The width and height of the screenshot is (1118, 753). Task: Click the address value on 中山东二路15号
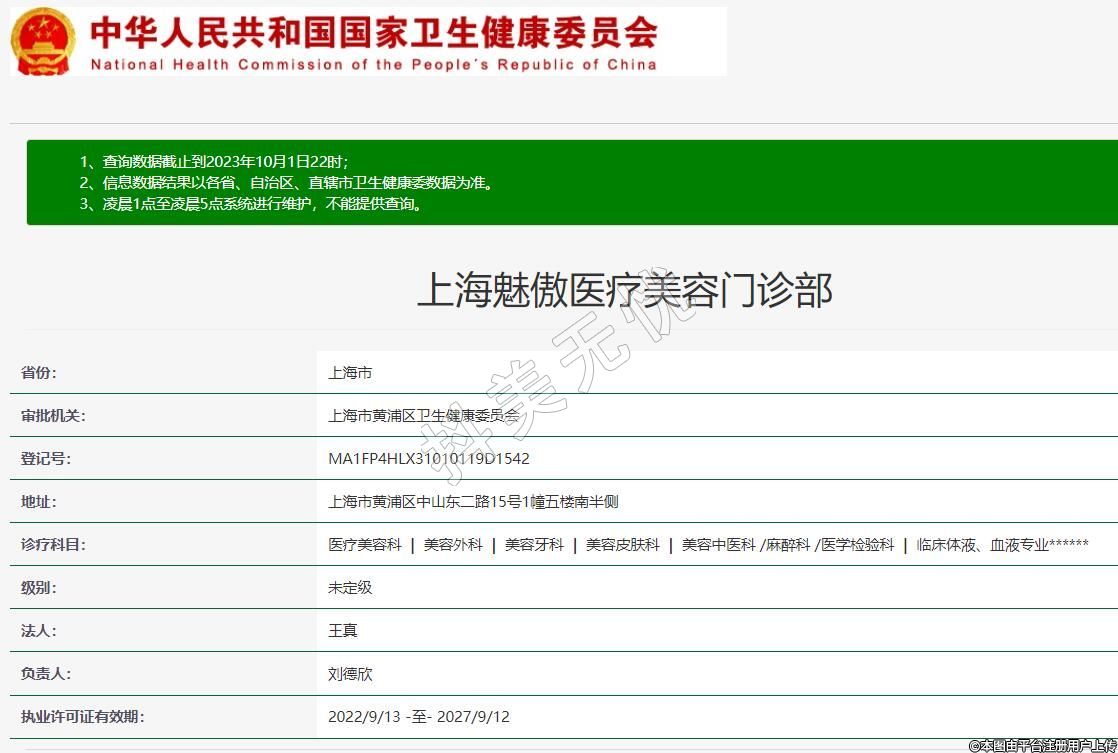click(473, 502)
